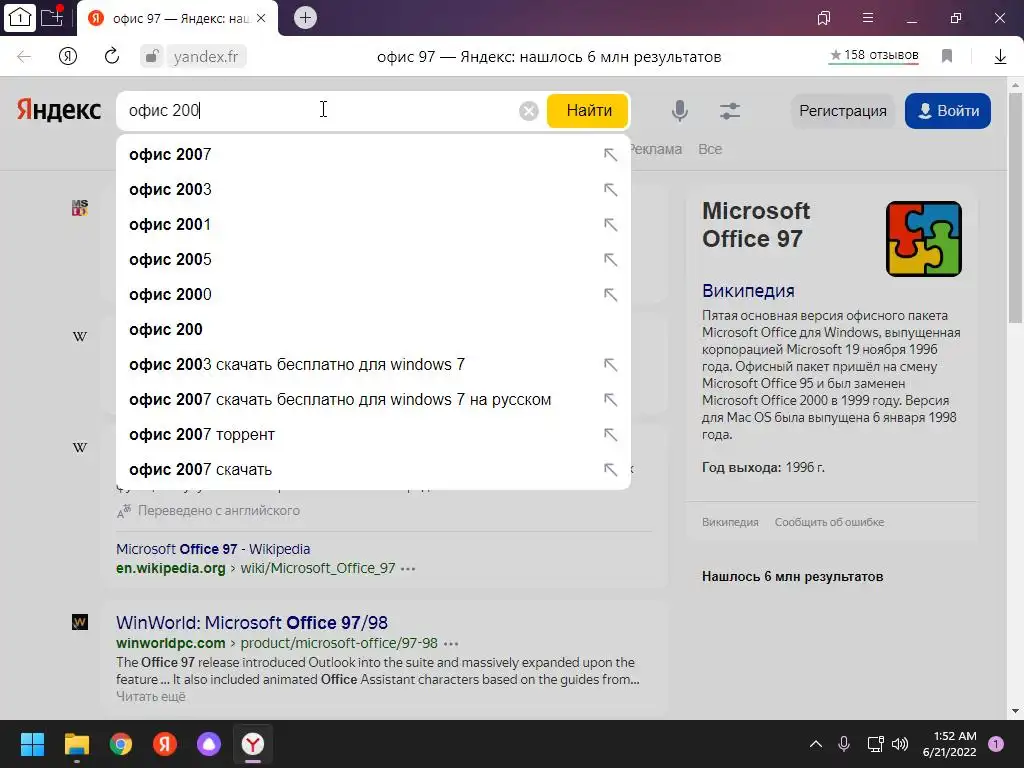Go to the Яндекс logo homepage

59,110
